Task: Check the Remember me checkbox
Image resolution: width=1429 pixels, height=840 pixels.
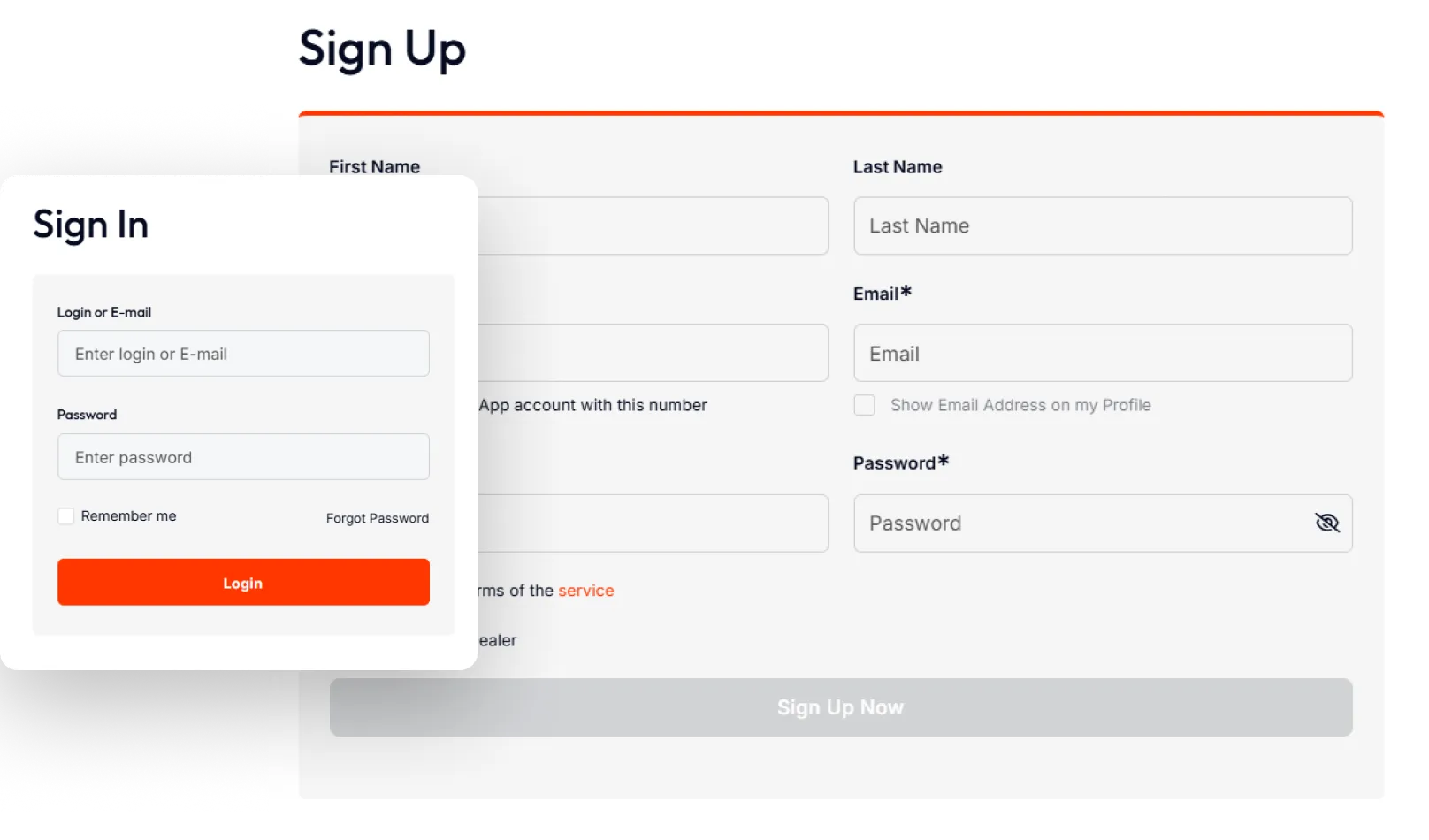Action: (x=66, y=516)
